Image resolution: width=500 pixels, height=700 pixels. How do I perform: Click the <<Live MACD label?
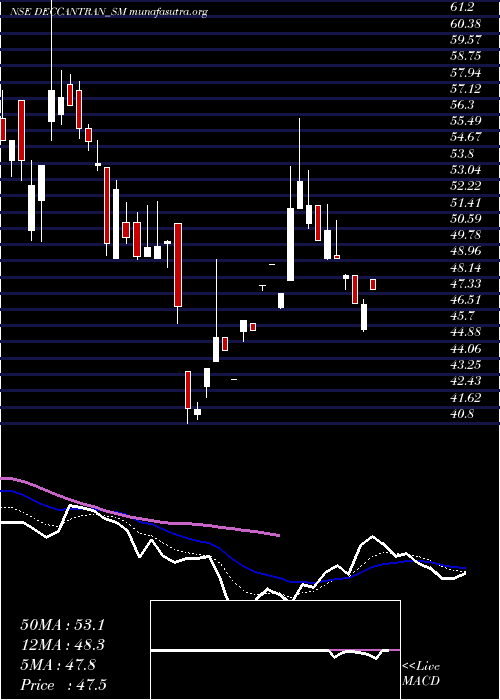pyautogui.click(x=421, y=674)
